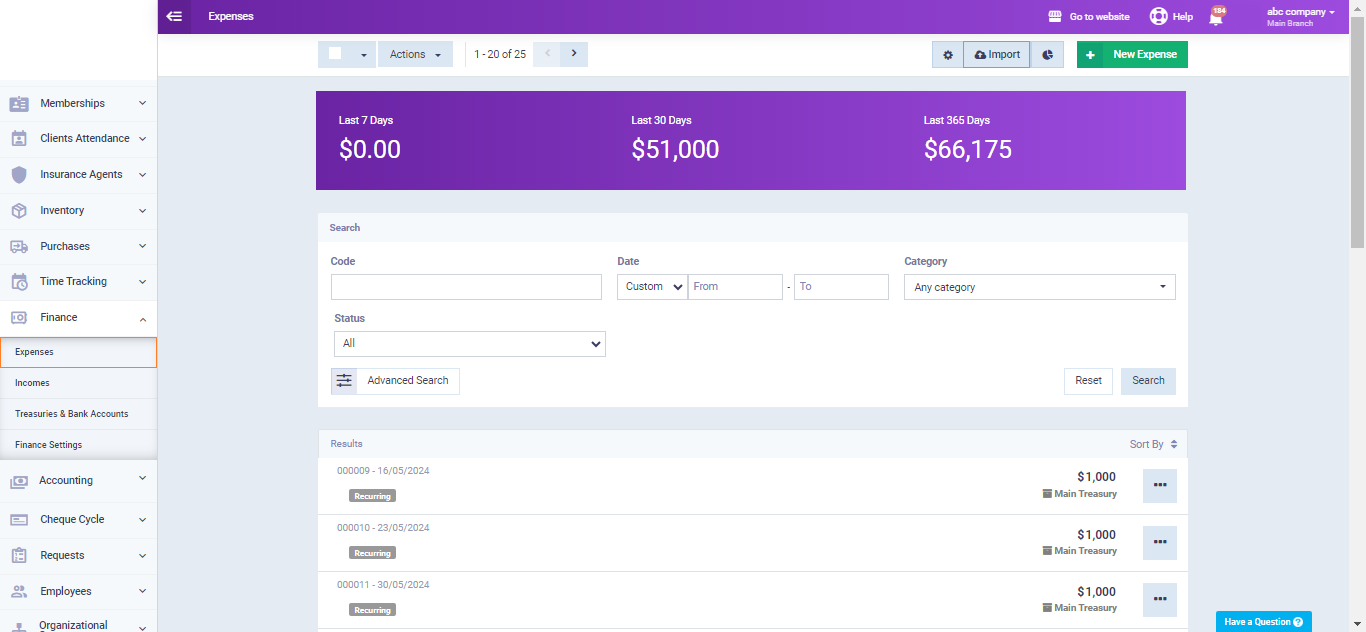
Task: Expand the Employees menu chevron
Action: point(142,592)
